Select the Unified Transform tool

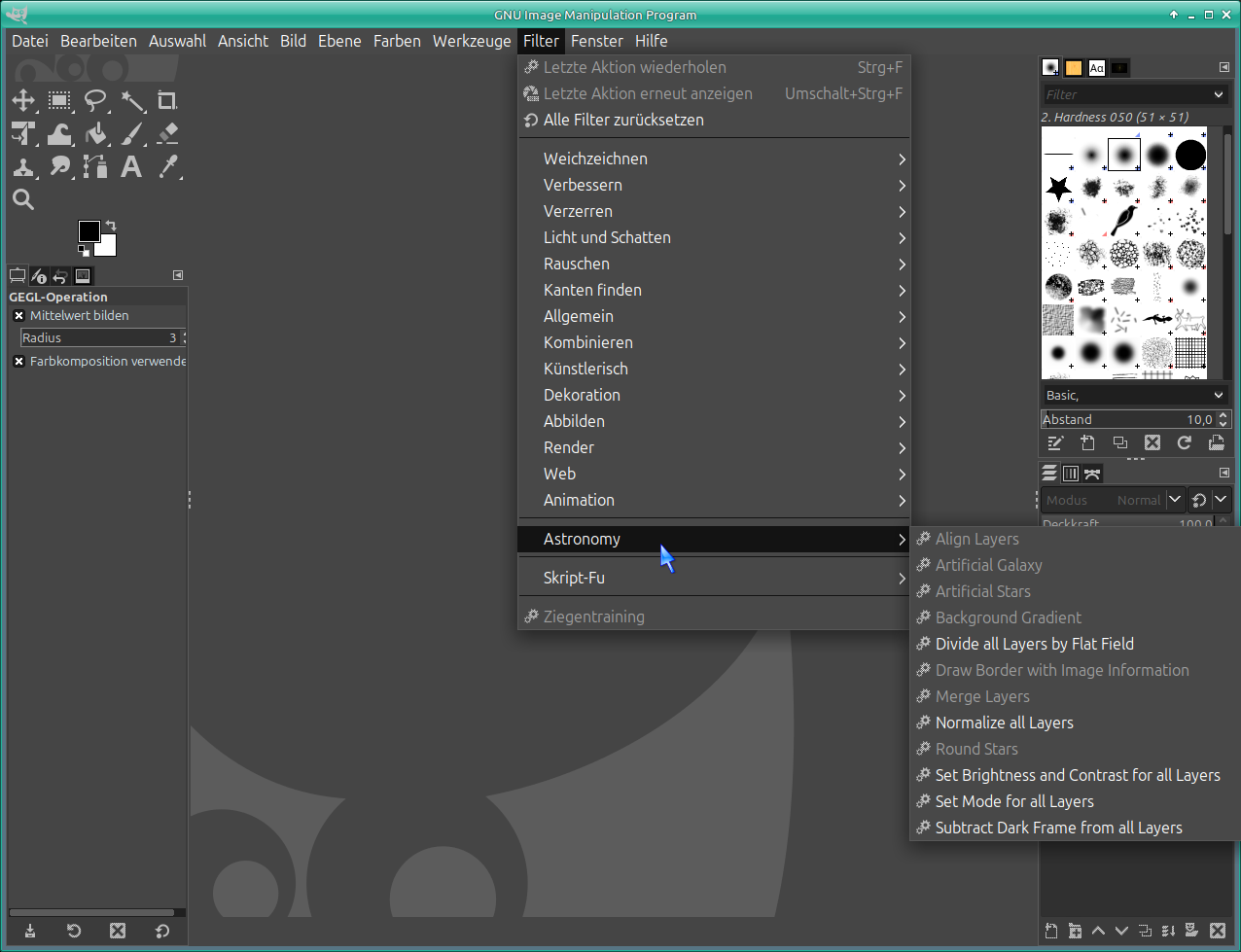[23, 134]
